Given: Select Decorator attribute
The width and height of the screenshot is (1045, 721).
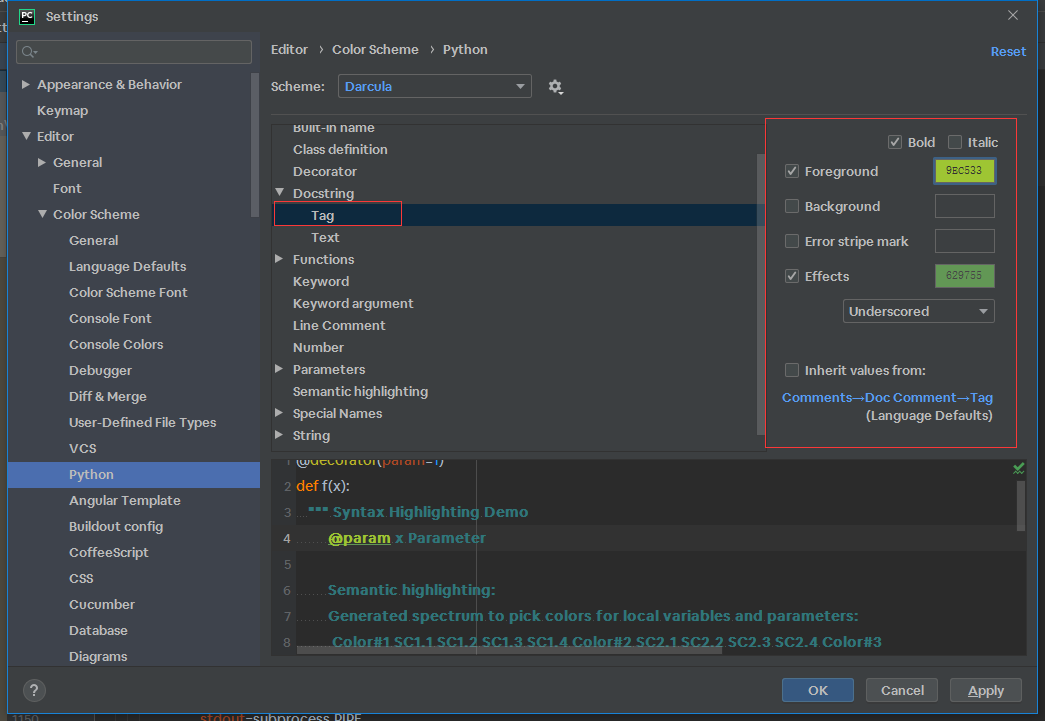Looking at the screenshot, I should [x=325, y=171].
